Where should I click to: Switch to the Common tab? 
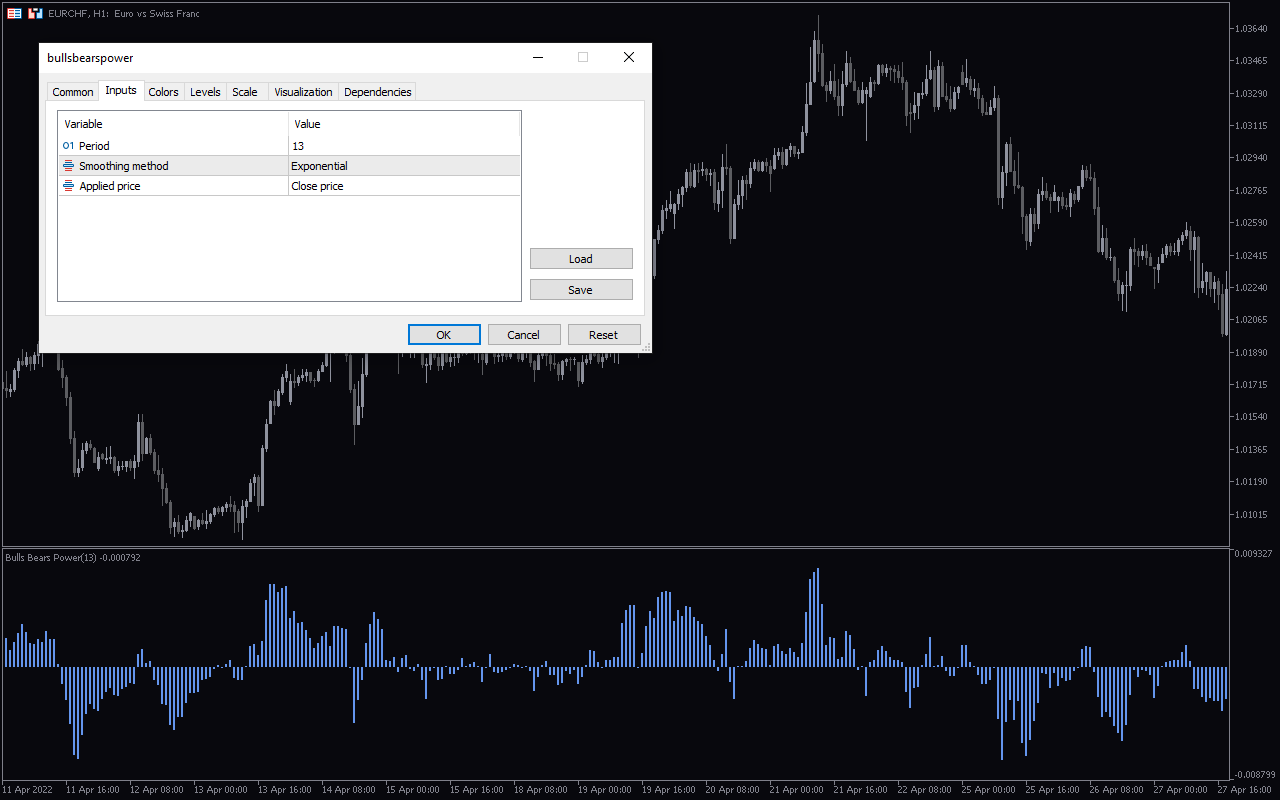(x=73, y=92)
